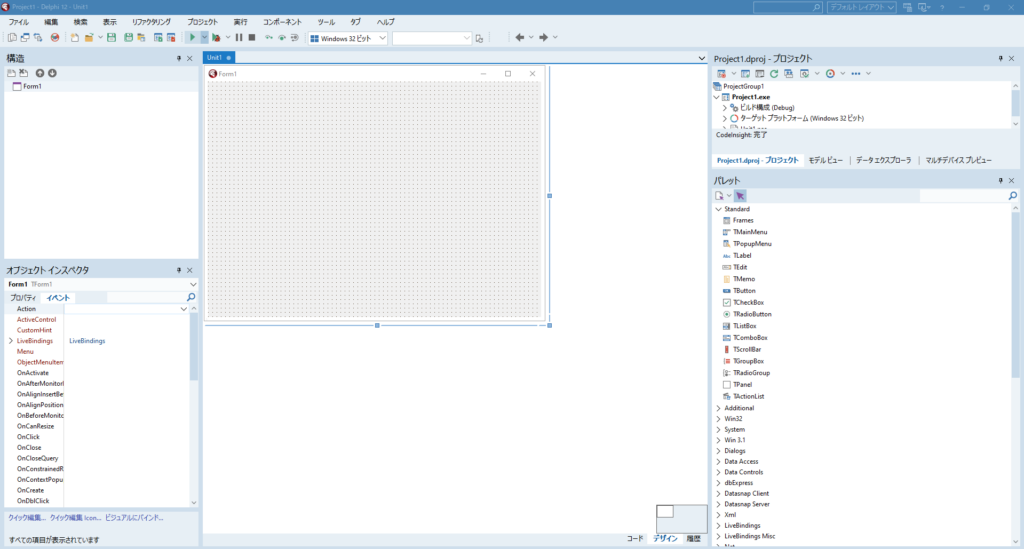Click the Stop program square button
This screenshot has height=549, width=1024.
[x=252, y=38]
